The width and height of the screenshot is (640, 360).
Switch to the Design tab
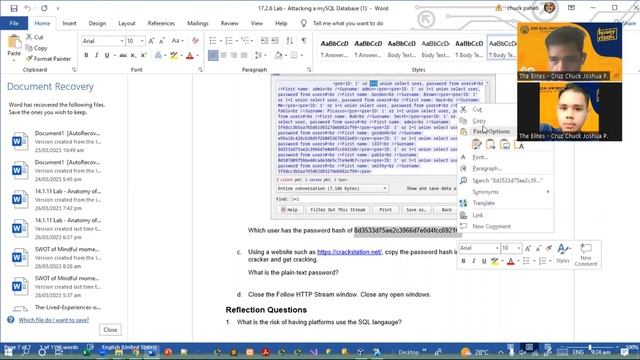(97, 23)
